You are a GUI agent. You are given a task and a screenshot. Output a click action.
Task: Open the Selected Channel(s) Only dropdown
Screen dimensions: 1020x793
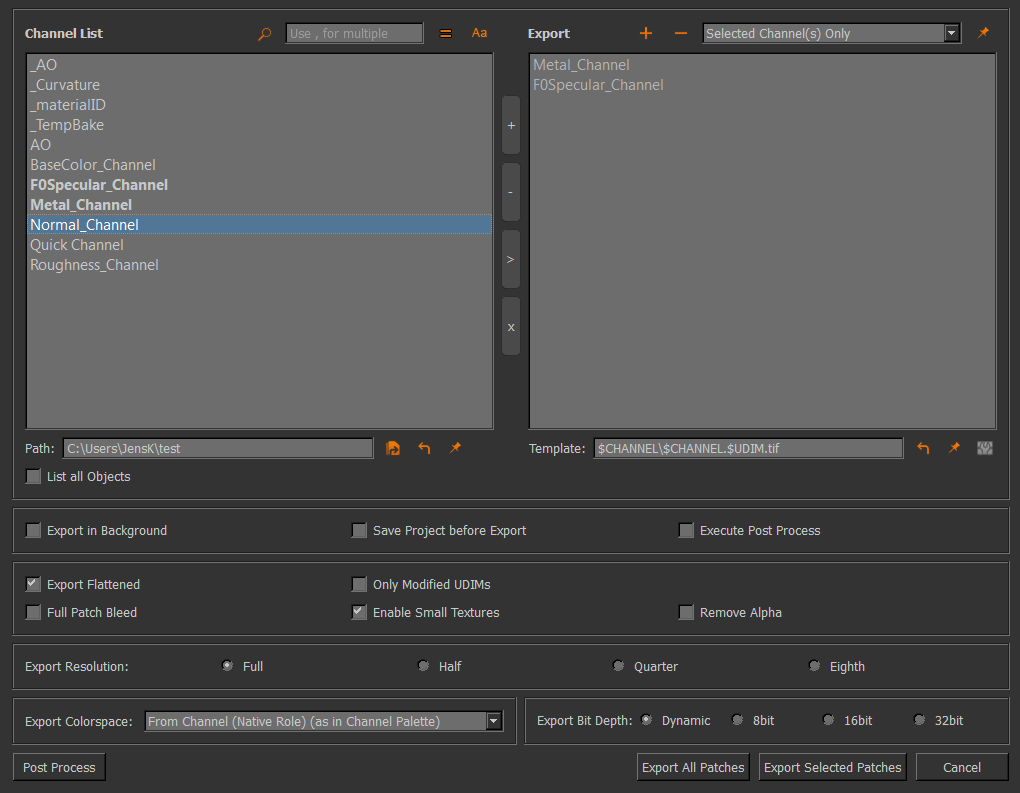831,34
